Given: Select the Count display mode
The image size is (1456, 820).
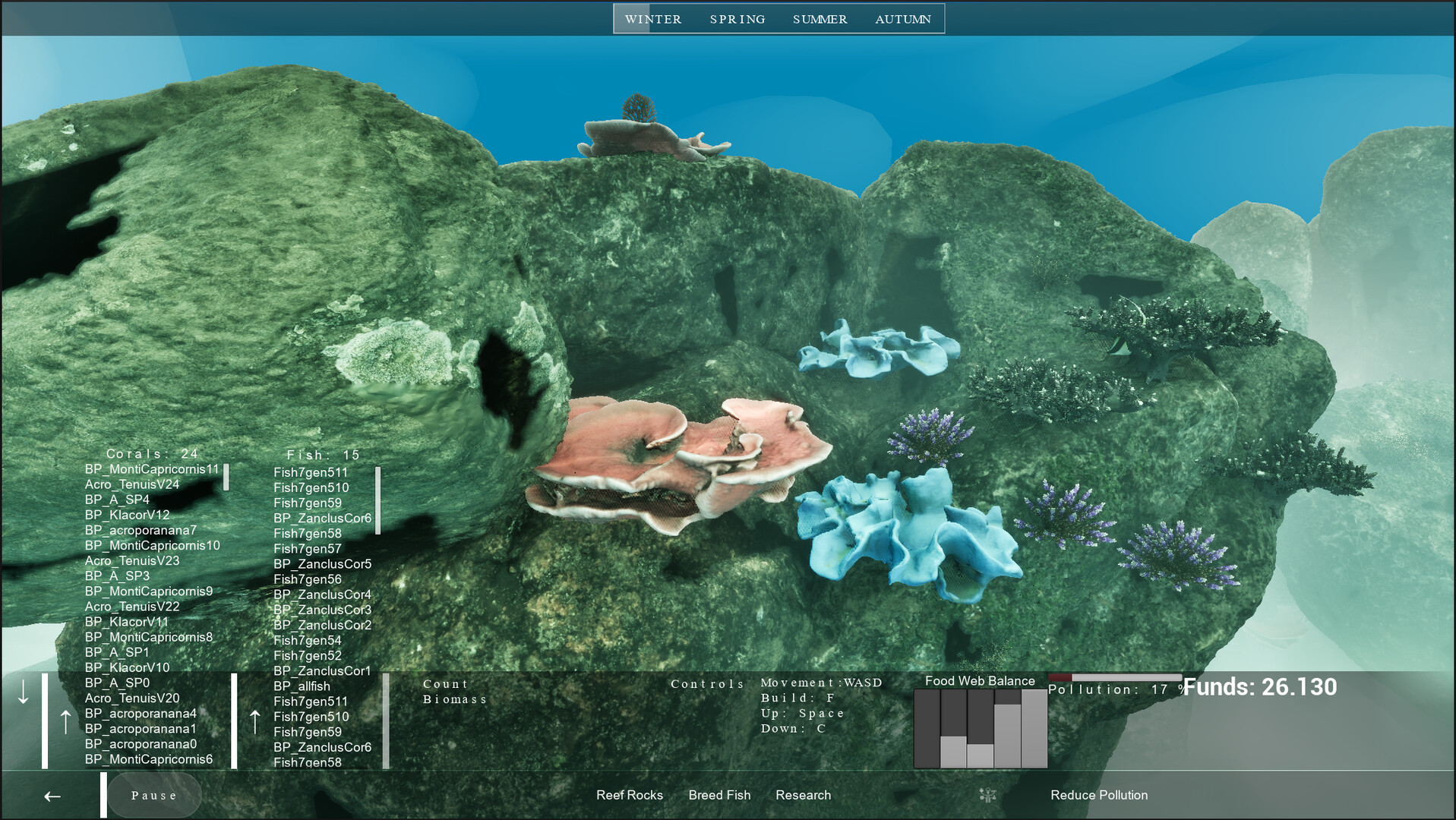Looking at the screenshot, I should tap(446, 684).
